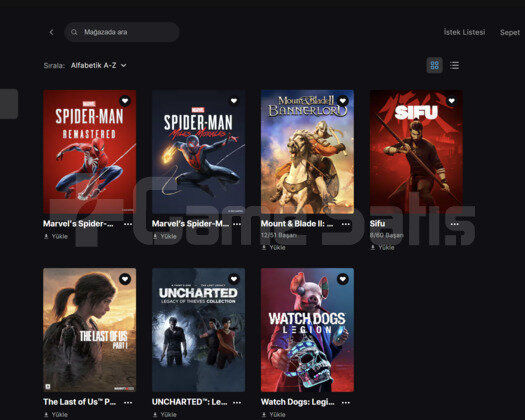Open more options for Marvel's Spider-Man Remastered
The image size is (525, 420).
128,224
